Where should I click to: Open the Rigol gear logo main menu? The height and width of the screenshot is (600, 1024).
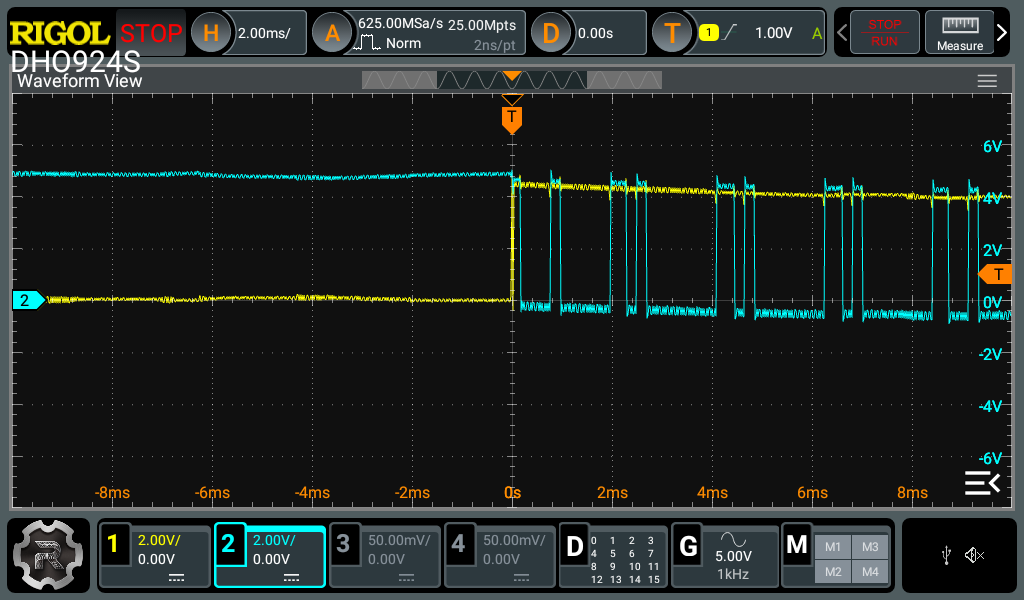[x=47, y=556]
